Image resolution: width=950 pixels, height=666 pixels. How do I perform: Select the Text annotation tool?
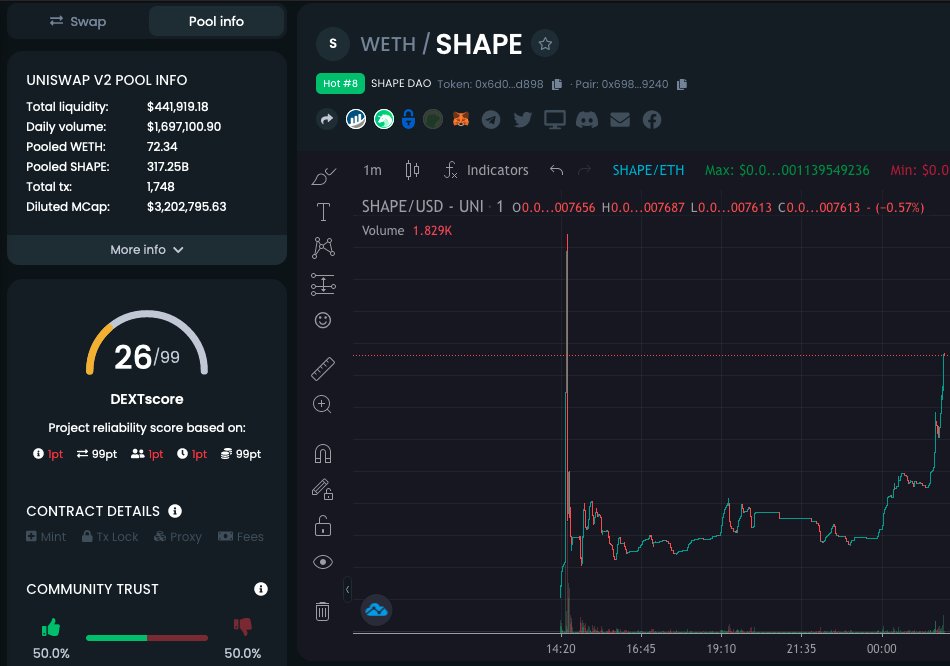click(322, 210)
